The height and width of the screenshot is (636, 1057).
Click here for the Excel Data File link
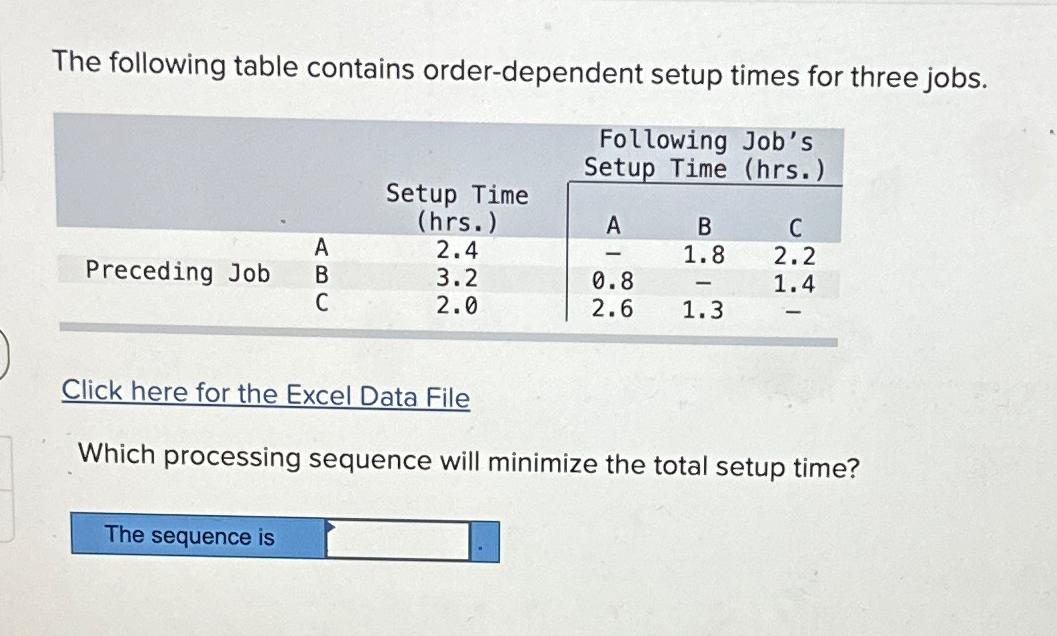pyautogui.click(x=263, y=397)
